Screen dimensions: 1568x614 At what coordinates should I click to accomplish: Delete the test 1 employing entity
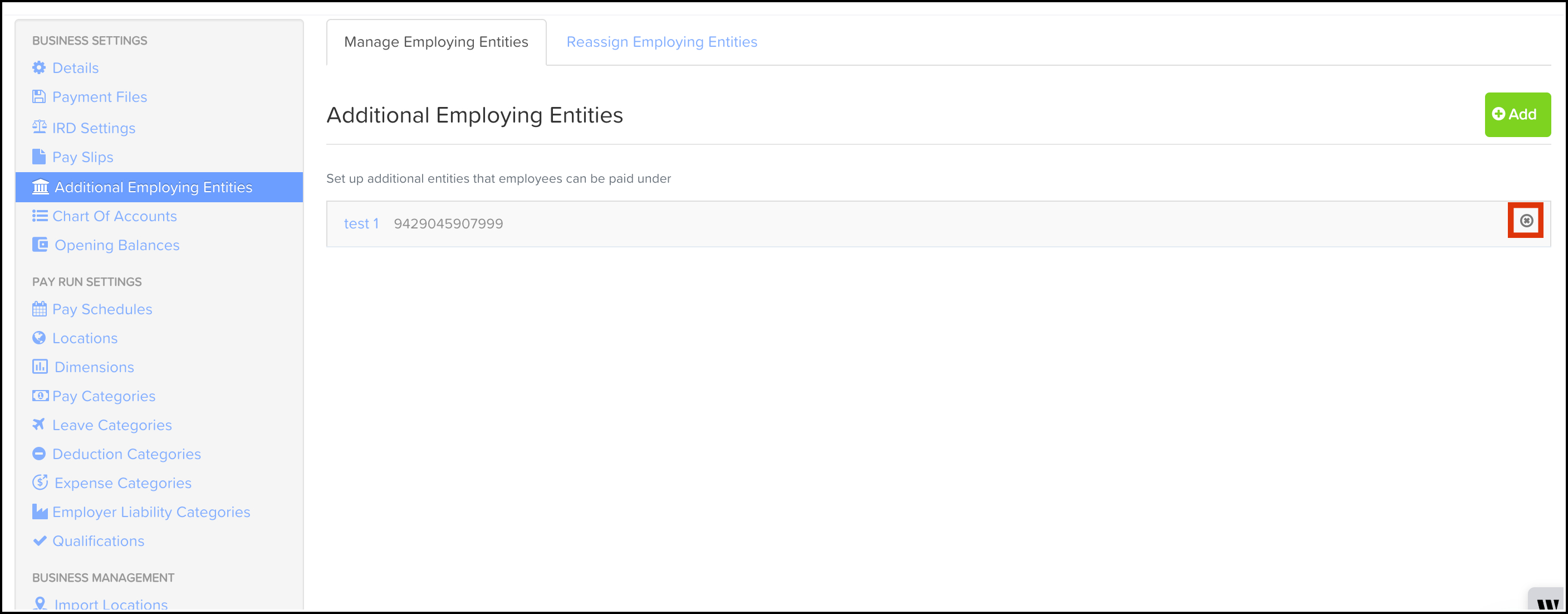click(1526, 221)
